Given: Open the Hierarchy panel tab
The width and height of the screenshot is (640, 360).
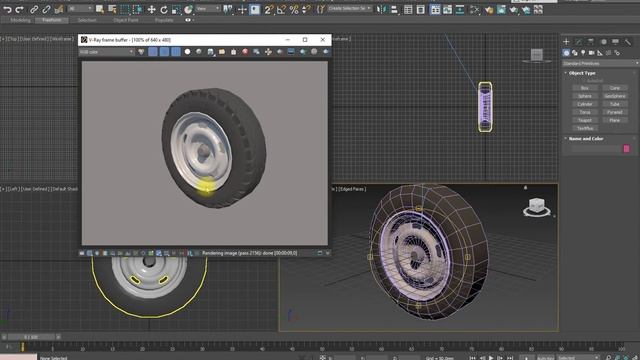Looking at the screenshot, I should pyautogui.click(x=591, y=42).
